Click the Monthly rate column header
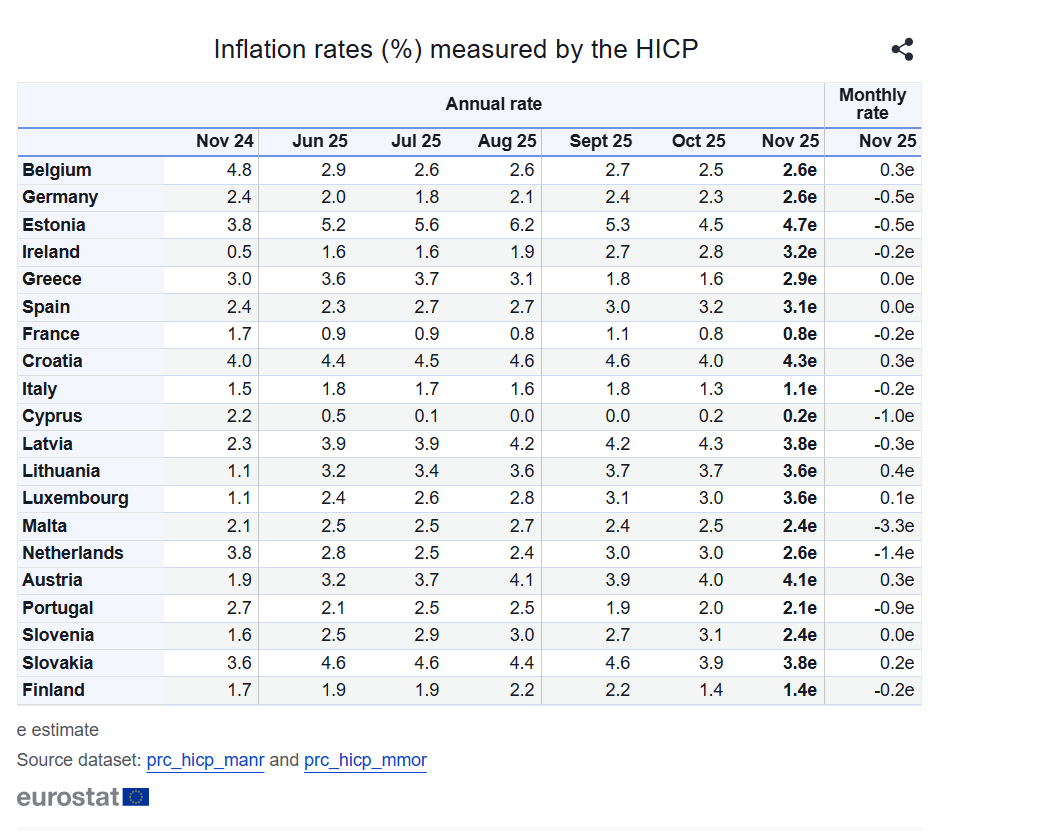 (x=872, y=104)
